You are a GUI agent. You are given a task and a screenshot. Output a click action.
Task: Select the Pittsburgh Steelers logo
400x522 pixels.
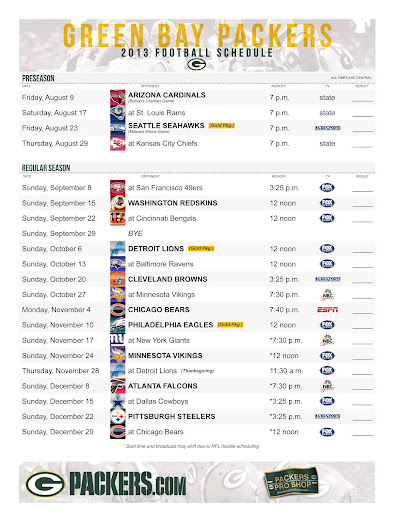(118, 416)
